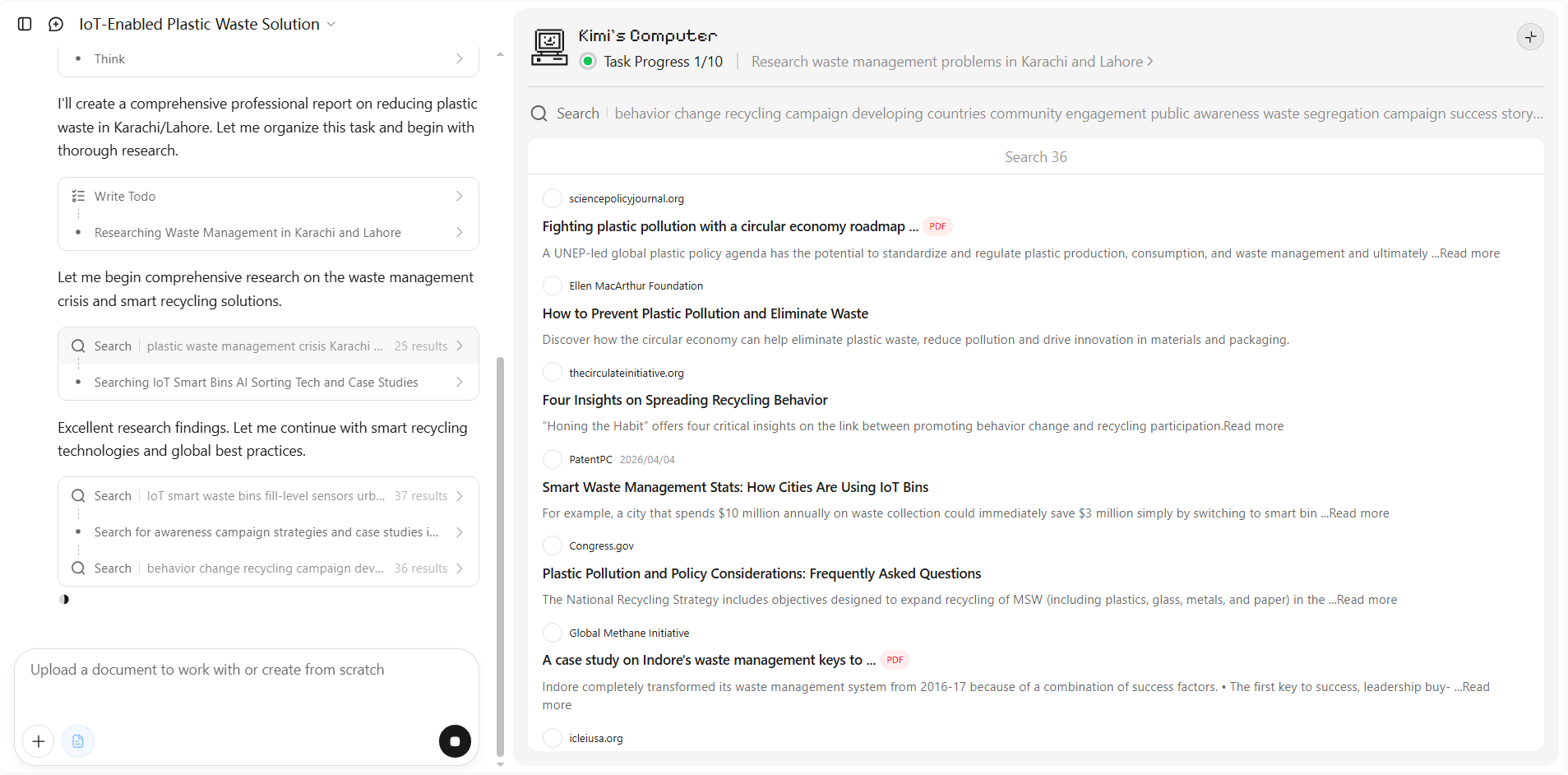This screenshot has height=775, width=1568.
Task: Focus the Upload a document message field
Action: pos(245,671)
